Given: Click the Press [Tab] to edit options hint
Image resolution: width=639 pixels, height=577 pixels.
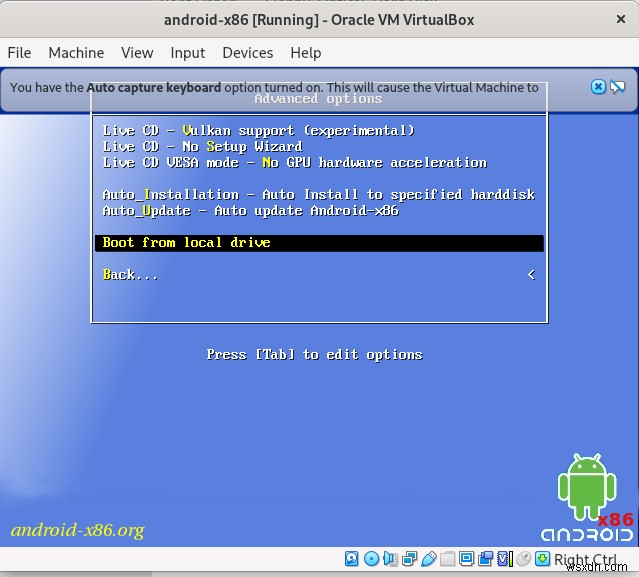Looking at the screenshot, I should [x=314, y=355].
